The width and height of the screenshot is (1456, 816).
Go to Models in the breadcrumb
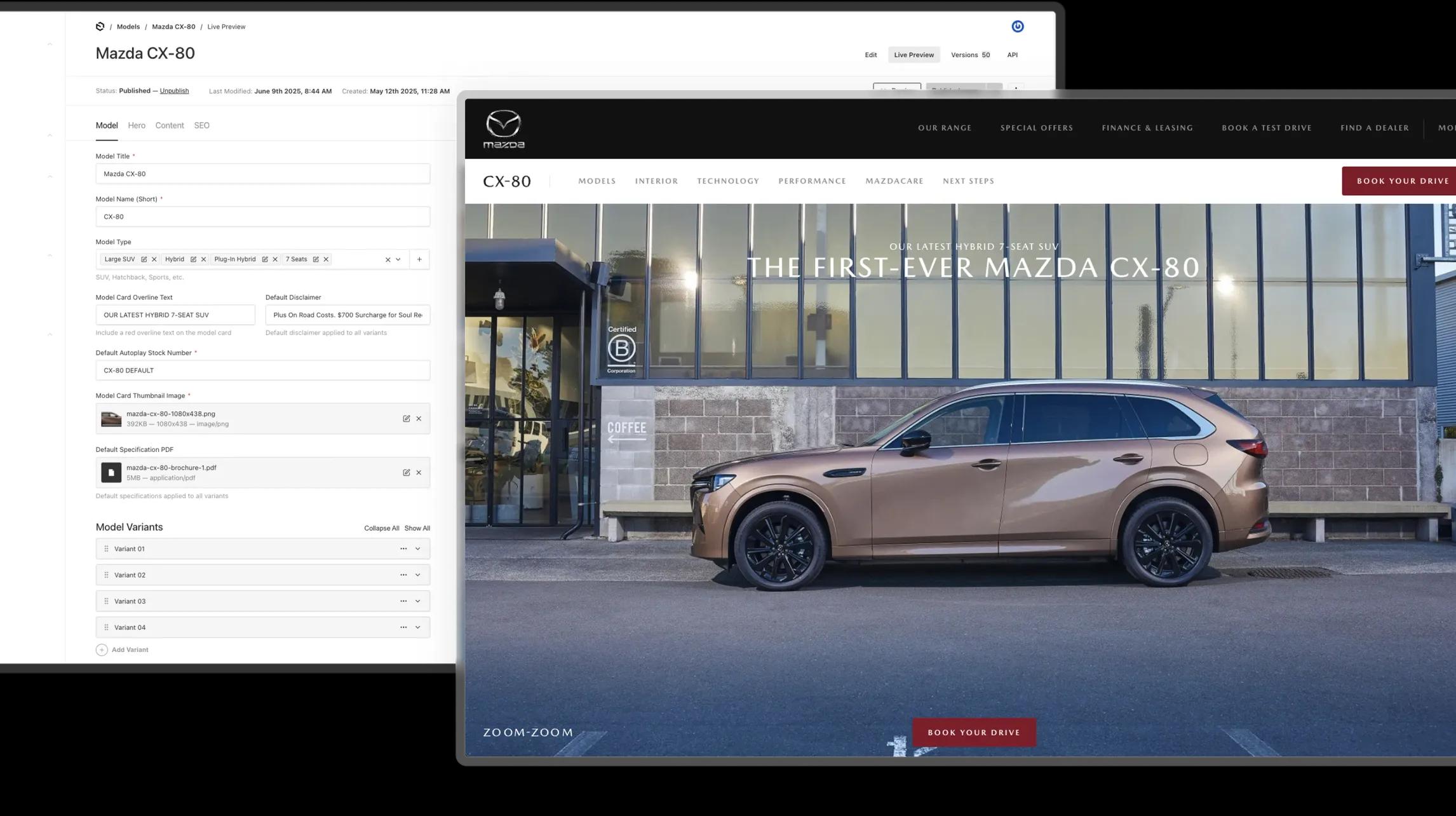128,27
